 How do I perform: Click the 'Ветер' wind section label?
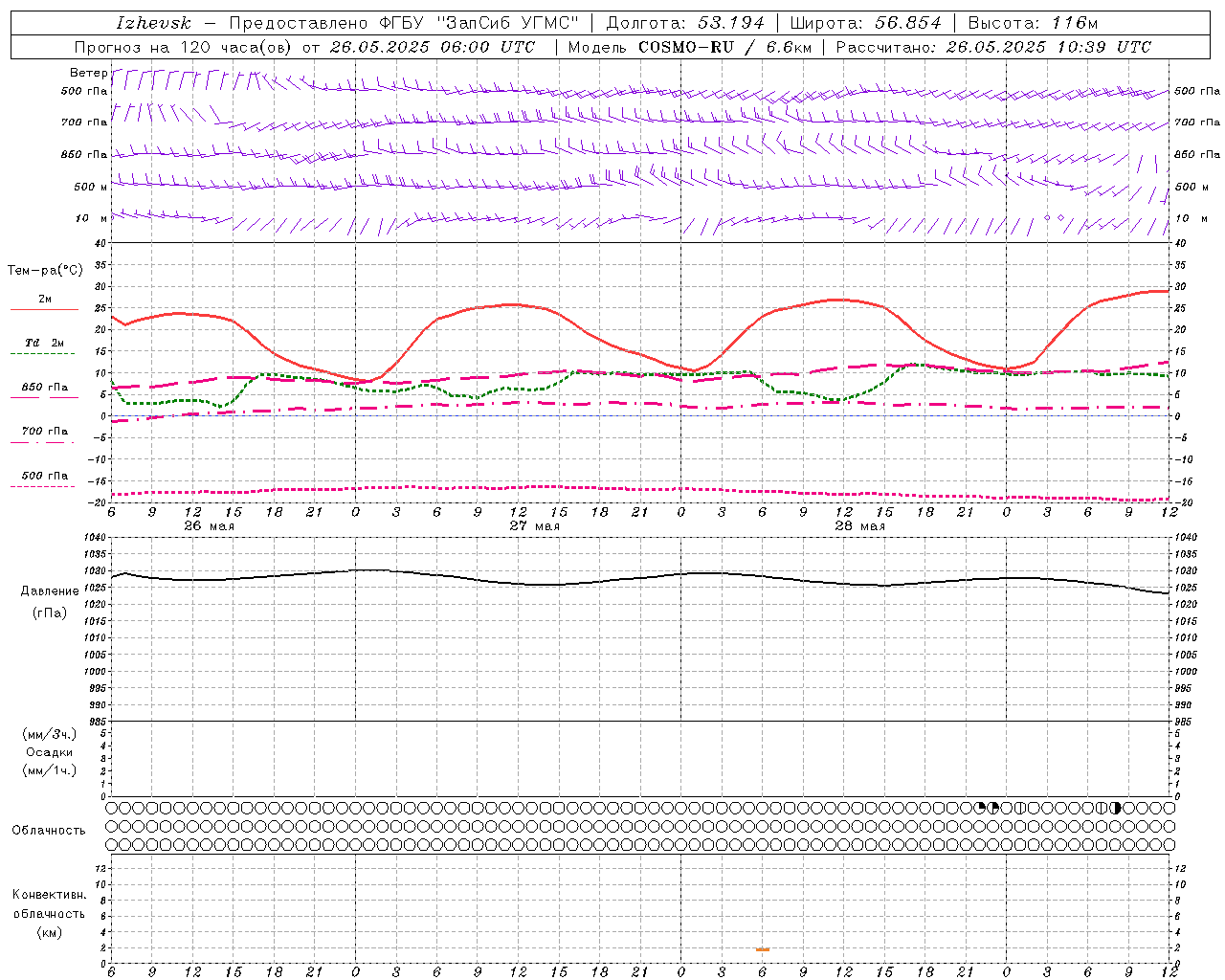(x=88, y=73)
